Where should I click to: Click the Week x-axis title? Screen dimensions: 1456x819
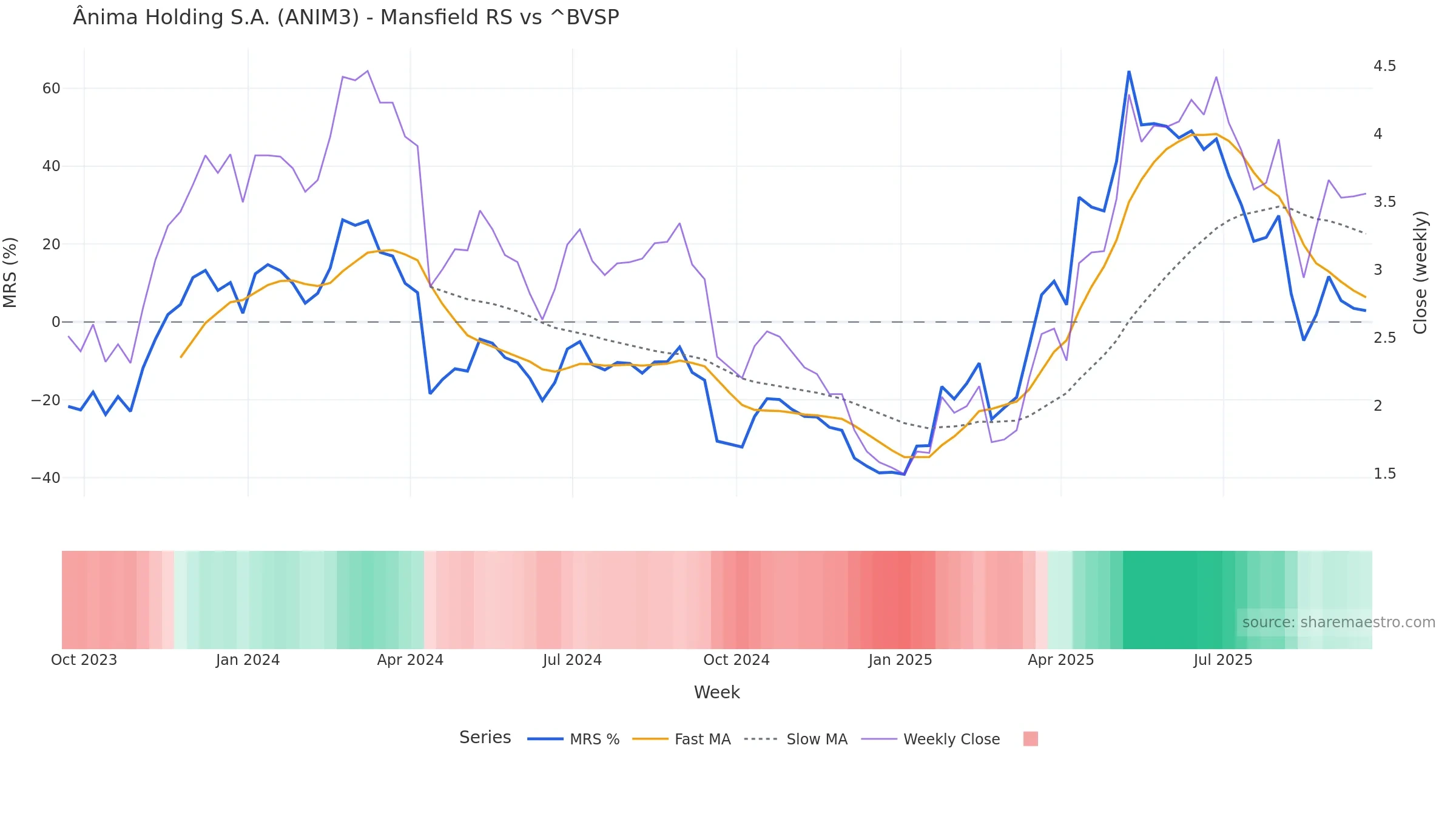pyautogui.click(x=716, y=692)
